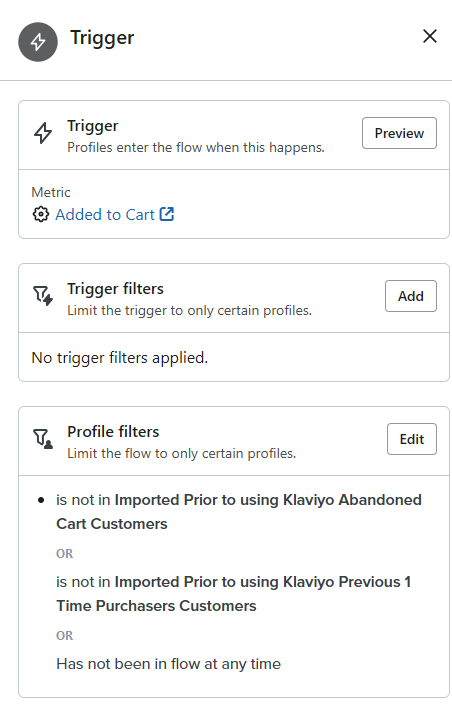Screen dimensions: 452x706
Task: Select the No trigger filters applied text
Action: pos(120,358)
